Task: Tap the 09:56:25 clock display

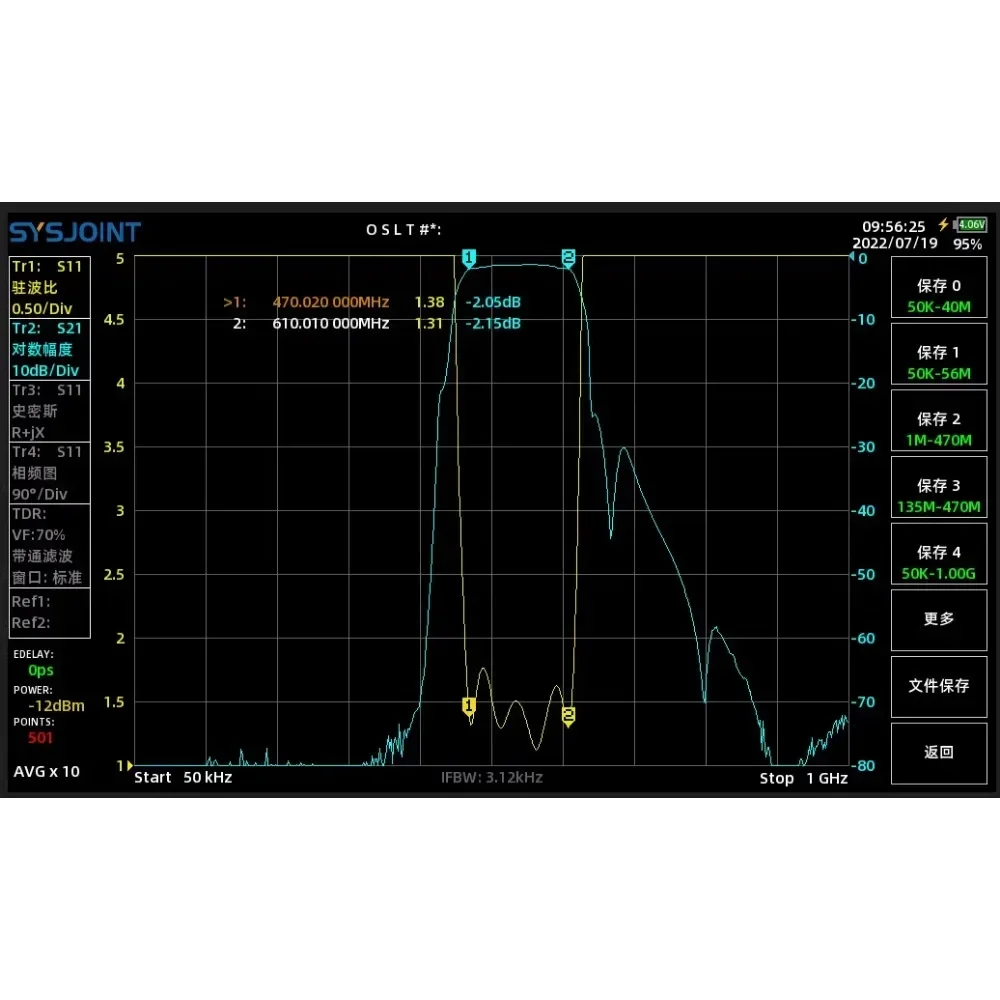Action: (x=893, y=226)
